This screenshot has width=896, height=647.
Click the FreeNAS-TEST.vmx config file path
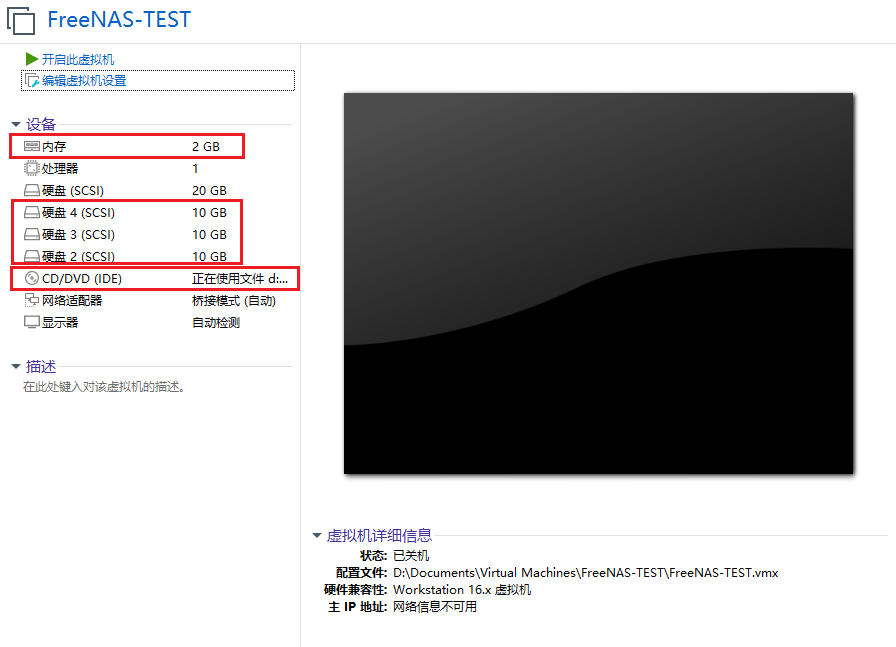[x=586, y=573]
